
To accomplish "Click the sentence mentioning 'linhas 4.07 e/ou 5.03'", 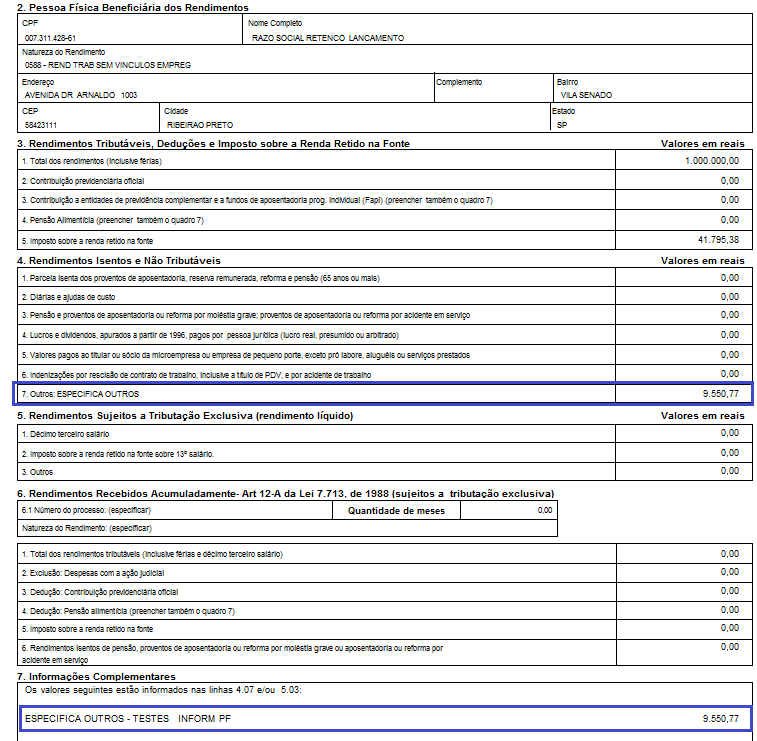I will [163, 690].
